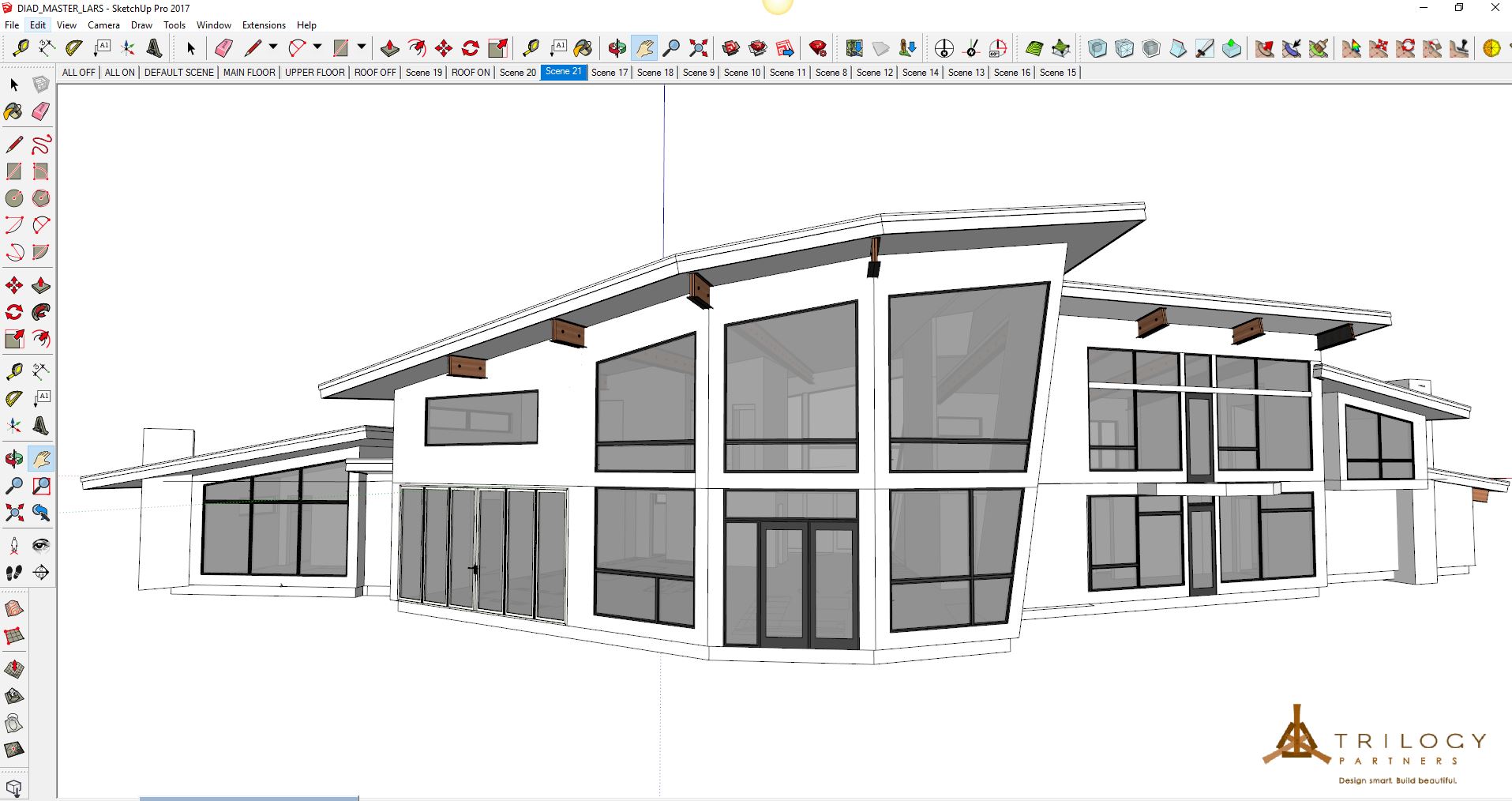Image resolution: width=1512 pixels, height=801 pixels.
Task: Switch to the ROOF OFF scene tab
Action: pyautogui.click(x=375, y=73)
